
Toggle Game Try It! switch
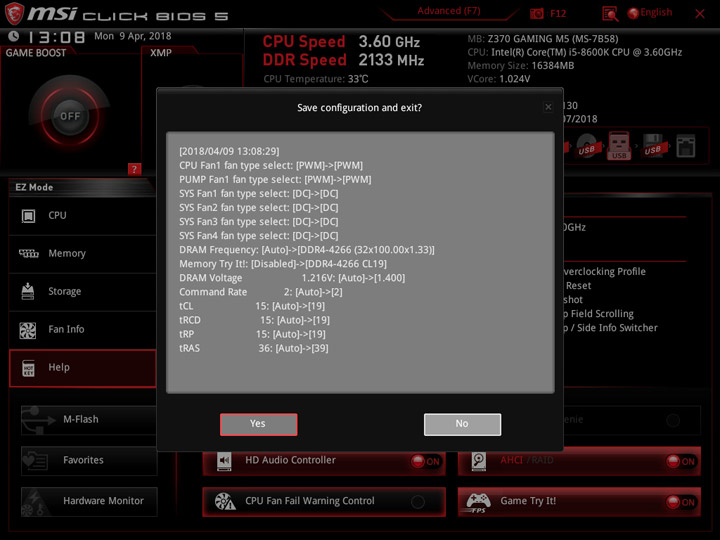pos(681,502)
